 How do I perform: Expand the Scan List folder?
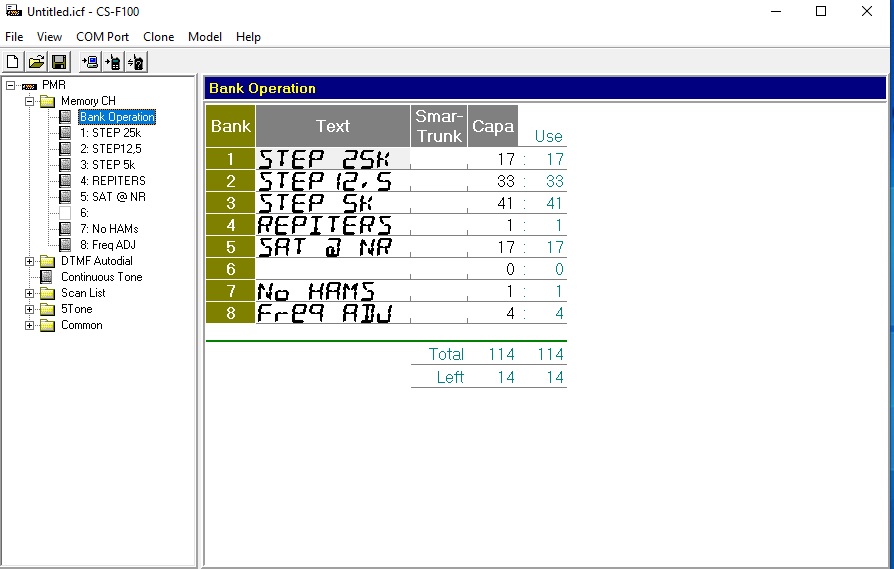30,293
